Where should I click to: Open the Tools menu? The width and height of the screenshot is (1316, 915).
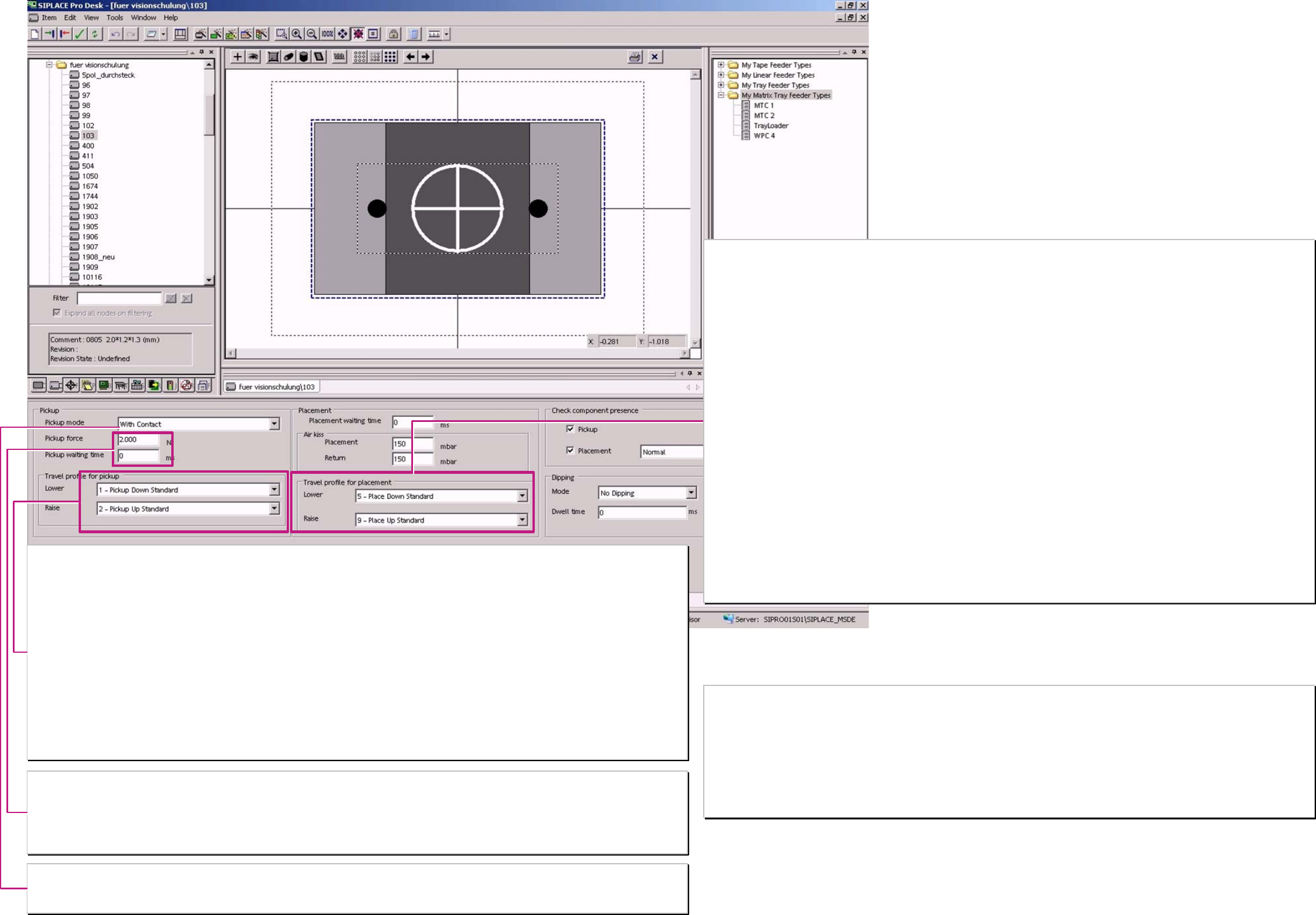point(115,17)
